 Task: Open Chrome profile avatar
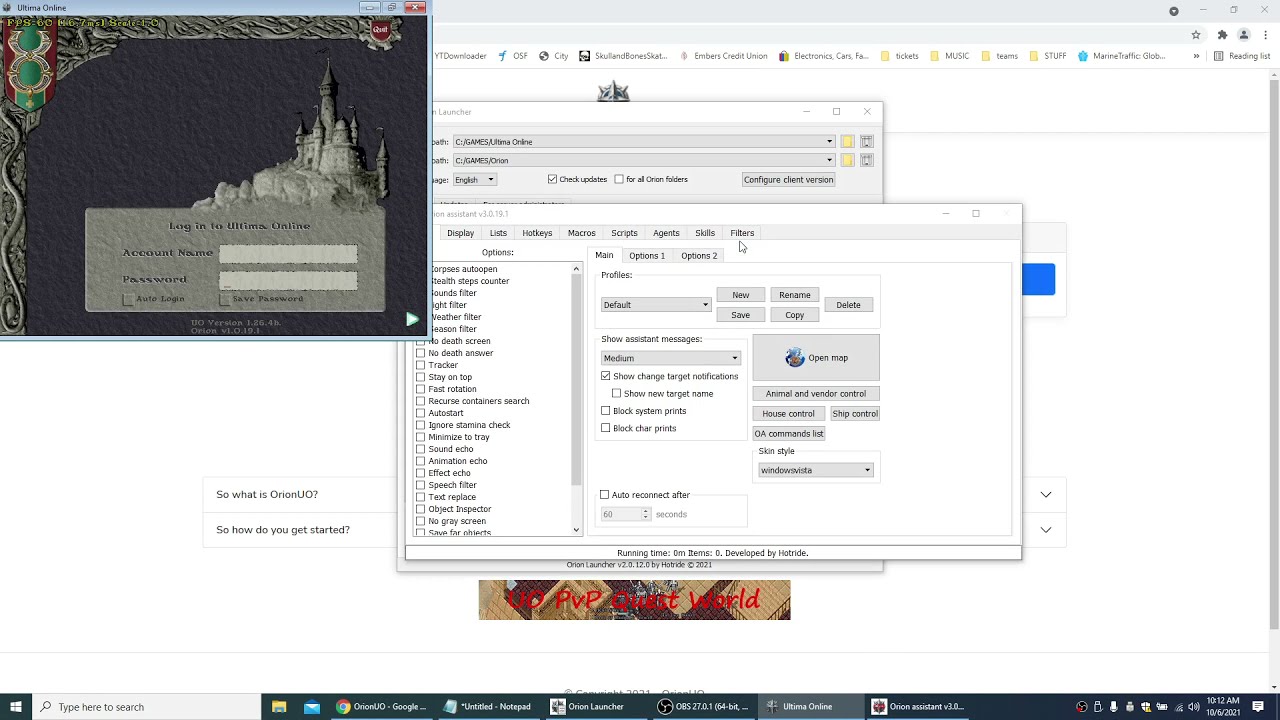point(1244,34)
